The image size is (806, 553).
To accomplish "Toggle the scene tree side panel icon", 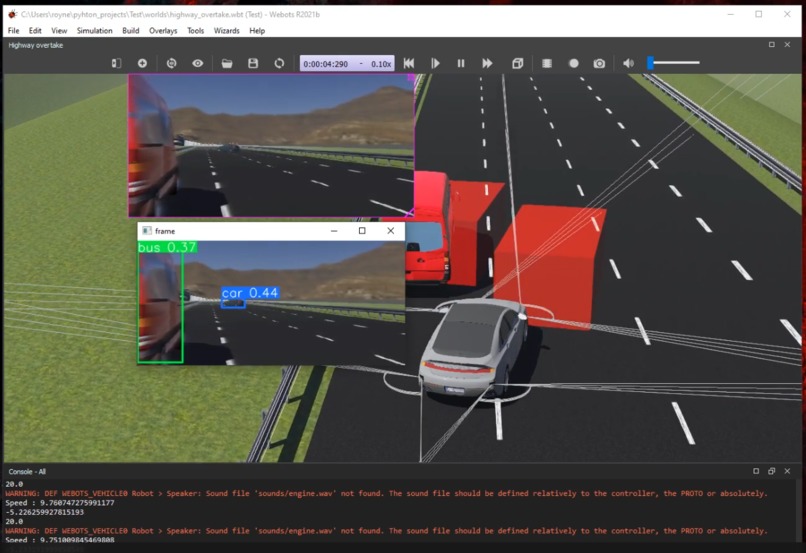I will tap(116, 63).
